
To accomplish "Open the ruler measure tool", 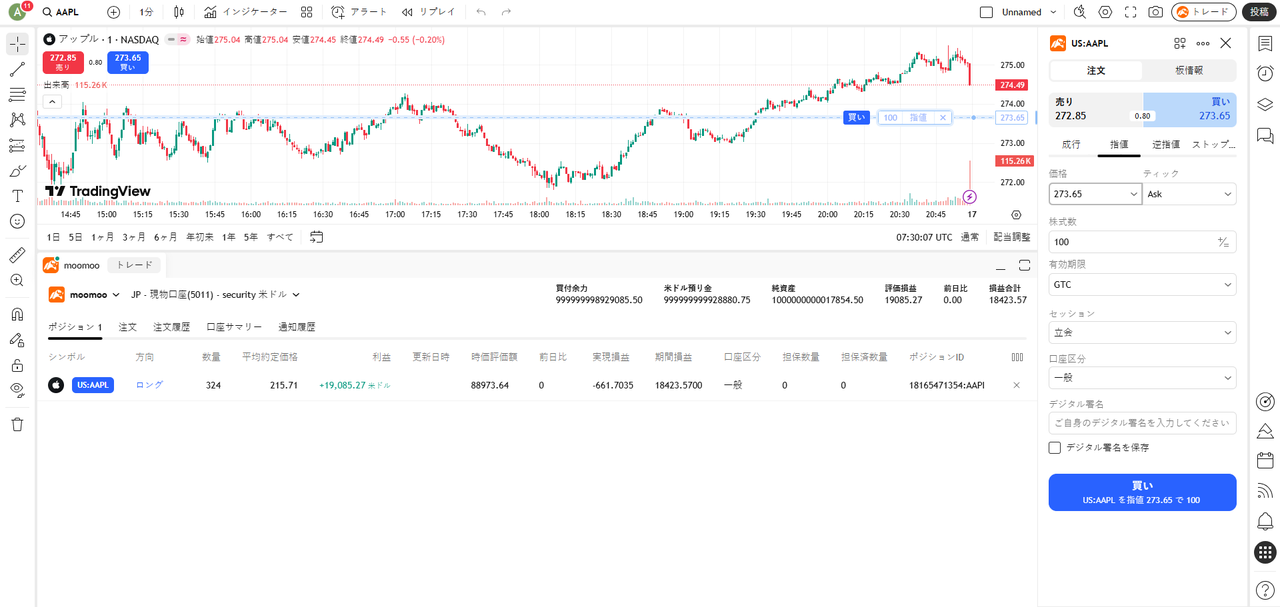I will pos(17,256).
